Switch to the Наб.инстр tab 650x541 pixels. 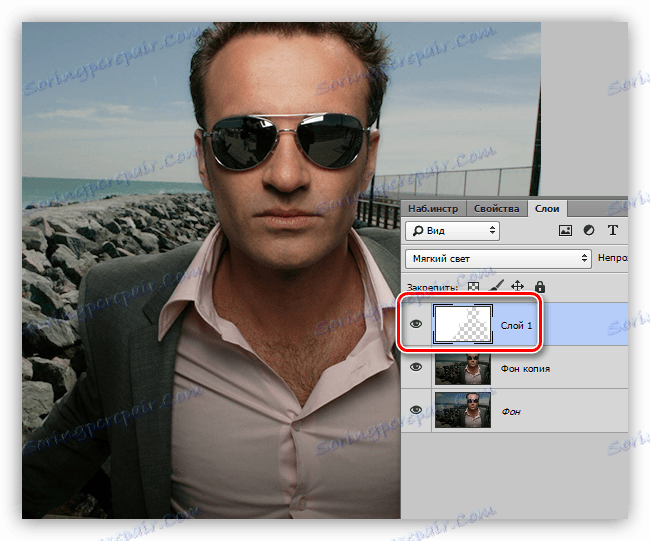click(x=433, y=209)
